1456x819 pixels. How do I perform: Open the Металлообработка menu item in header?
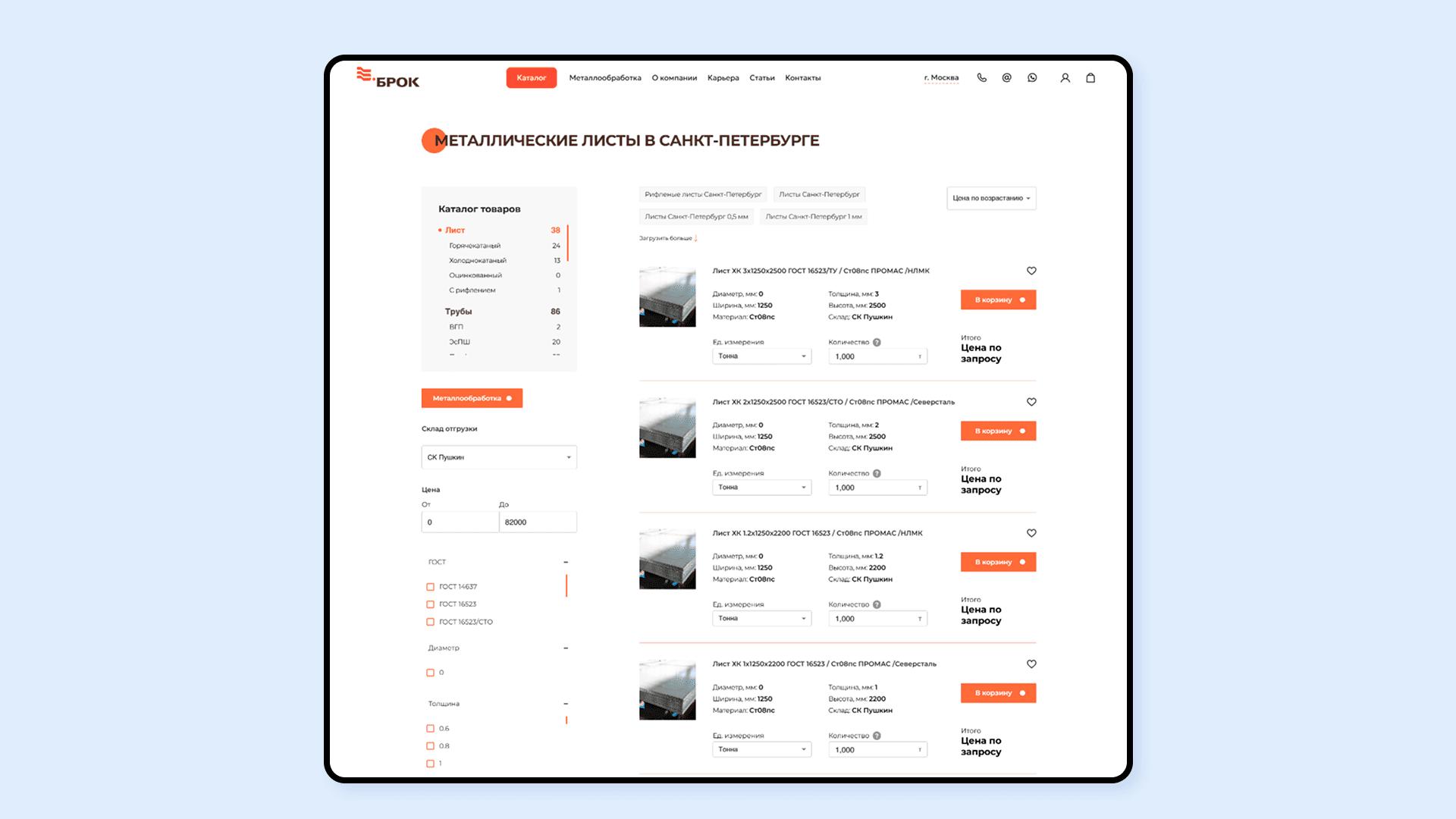[x=605, y=77]
